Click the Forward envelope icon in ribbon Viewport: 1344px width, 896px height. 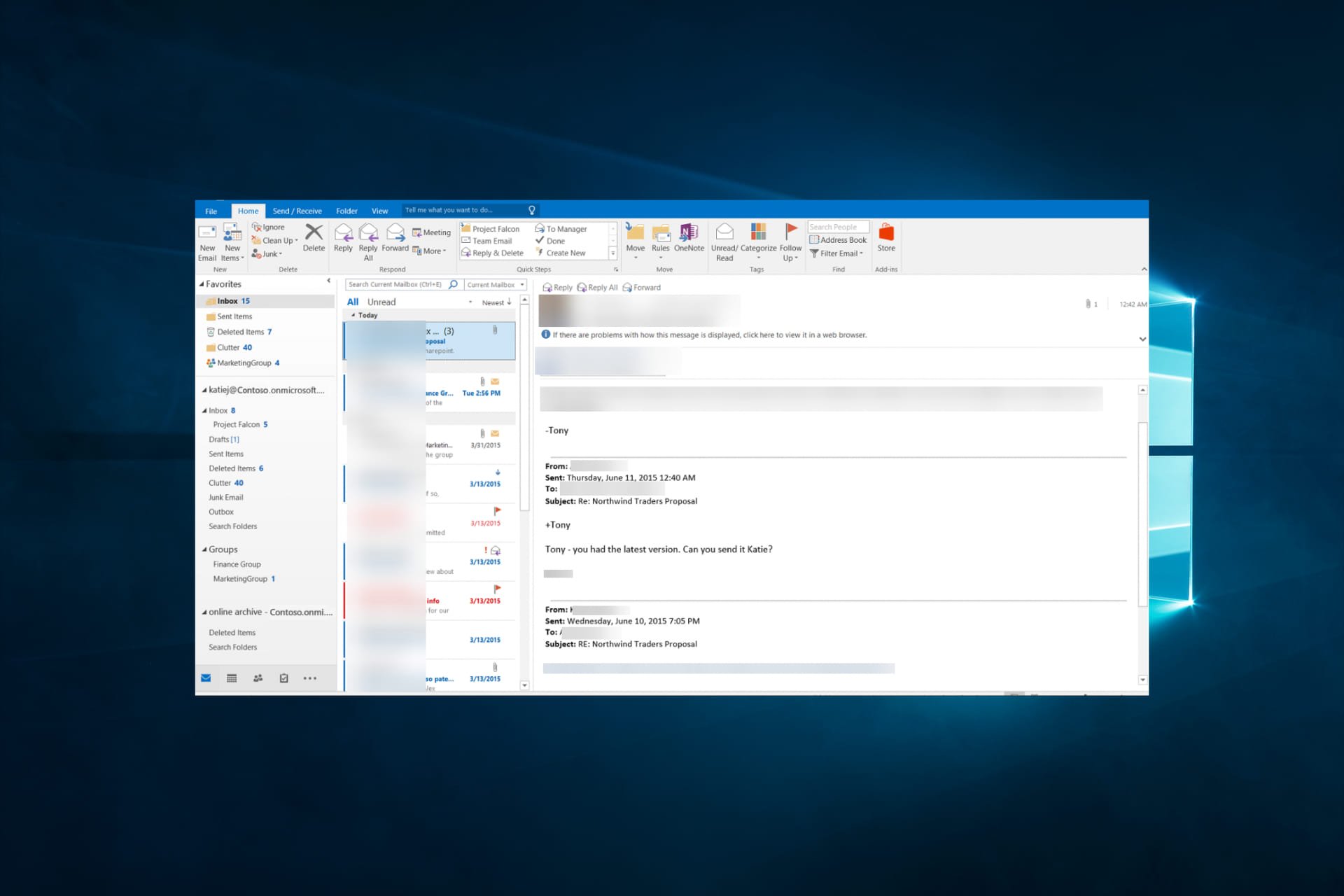pyautogui.click(x=395, y=232)
